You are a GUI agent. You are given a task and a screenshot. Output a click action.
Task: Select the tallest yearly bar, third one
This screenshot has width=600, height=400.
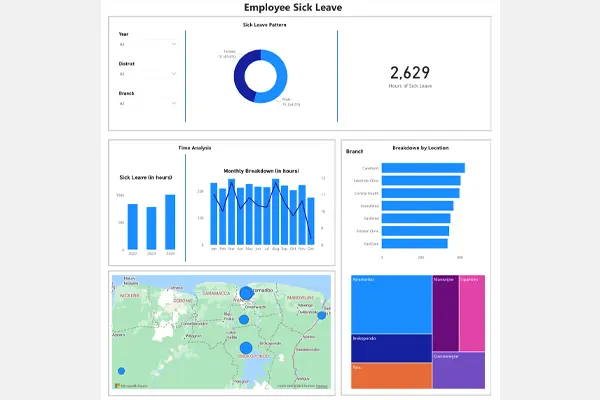pos(170,222)
